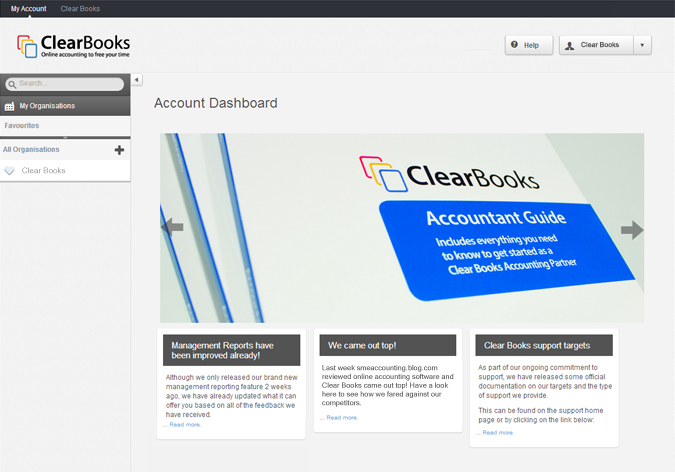Open the Accountant Guide banner image
Screen dimensions: 675x472
(402, 228)
